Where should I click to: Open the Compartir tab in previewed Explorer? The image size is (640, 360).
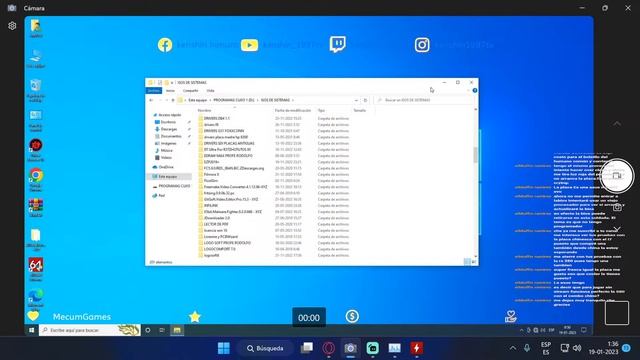point(190,91)
